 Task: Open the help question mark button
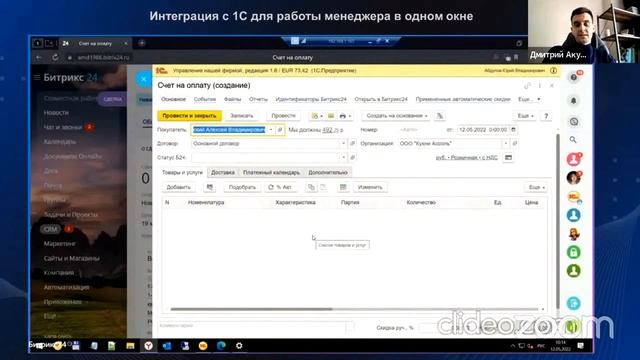coord(546,116)
